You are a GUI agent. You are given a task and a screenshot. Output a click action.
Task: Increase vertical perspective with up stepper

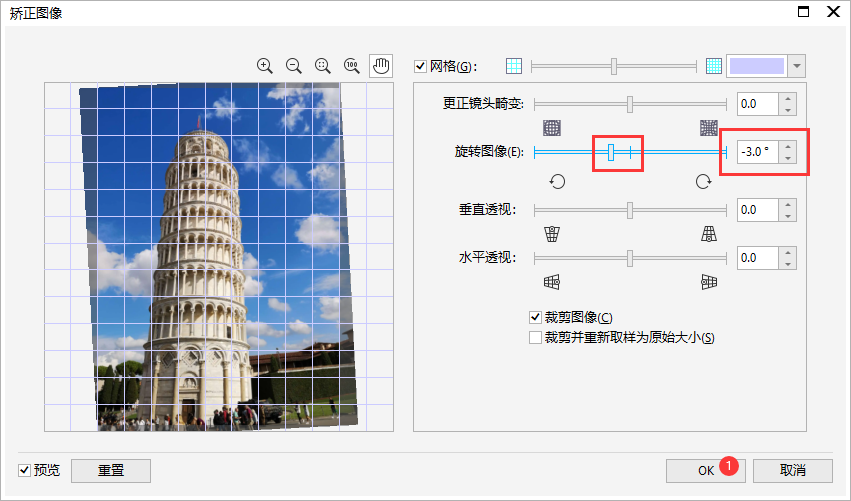788,204
